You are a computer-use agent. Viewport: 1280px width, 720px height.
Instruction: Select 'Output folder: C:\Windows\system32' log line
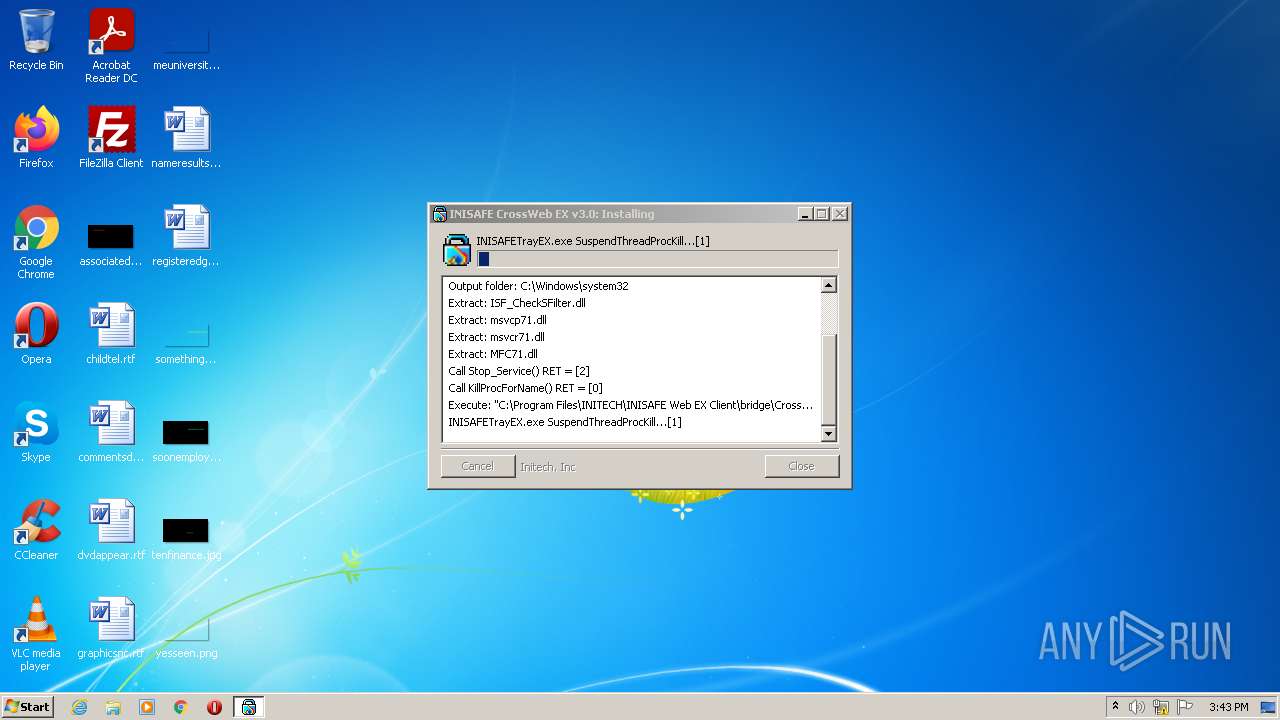pos(538,286)
